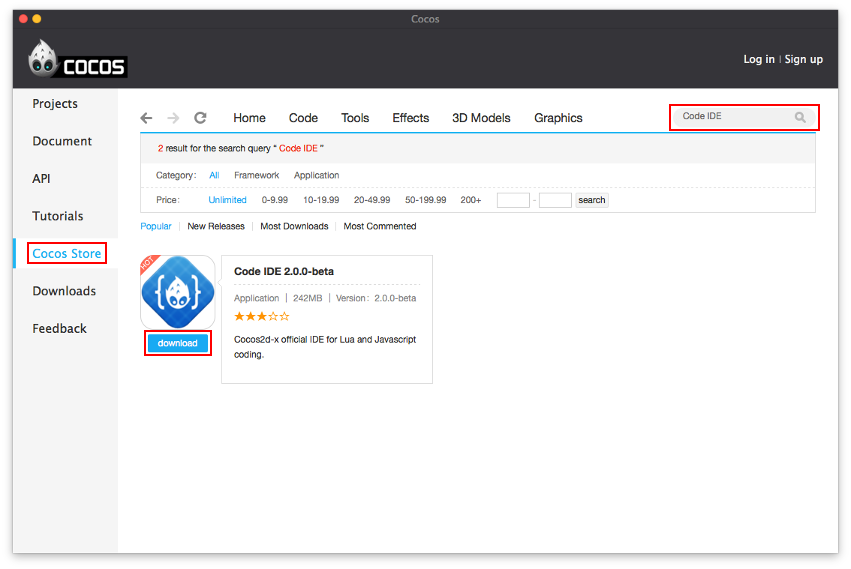Open Tutorials in the sidebar
Viewport: 851px width, 569px height.
58,216
